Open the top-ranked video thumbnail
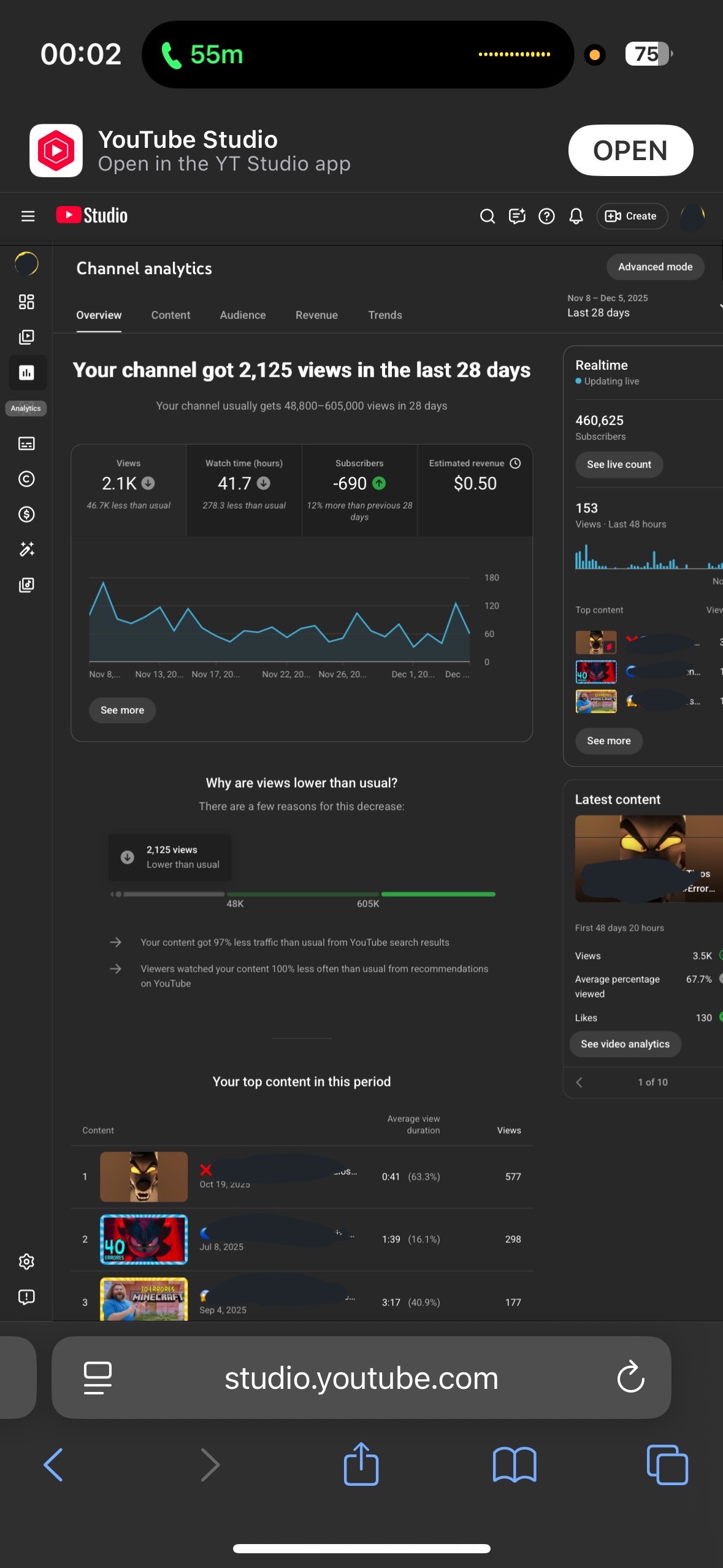Image resolution: width=723 pixels, height=1568 pixels. coord(143,1177)
